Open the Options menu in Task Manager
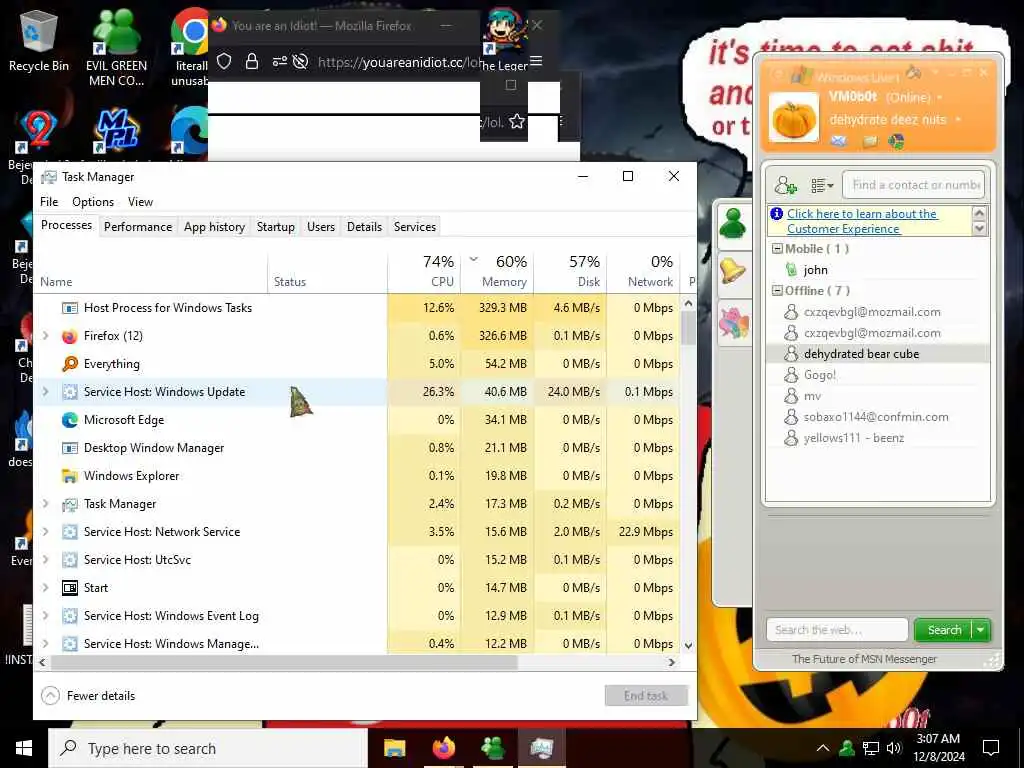 (93, 202)
